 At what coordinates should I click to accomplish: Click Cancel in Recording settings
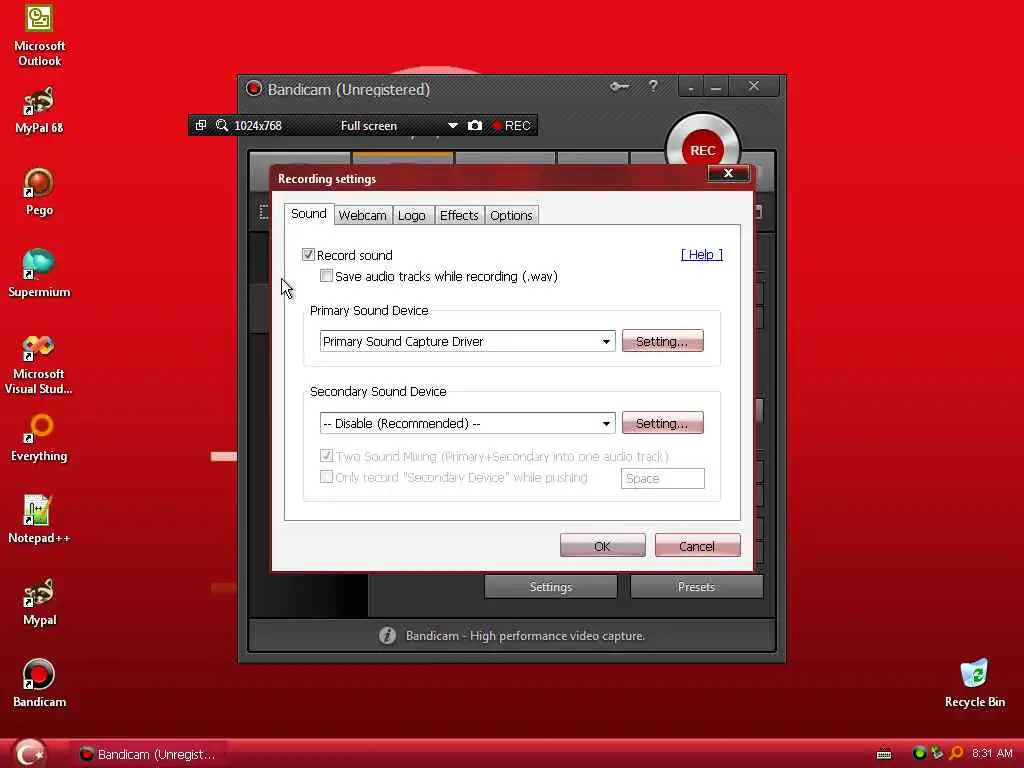point(697,546)
